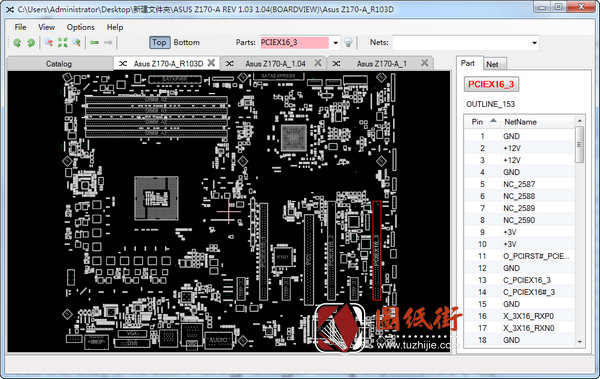This screenshot has width=600, height=379.
Task: Fit board to window with green arrows icon
Action: click(62, 42)
